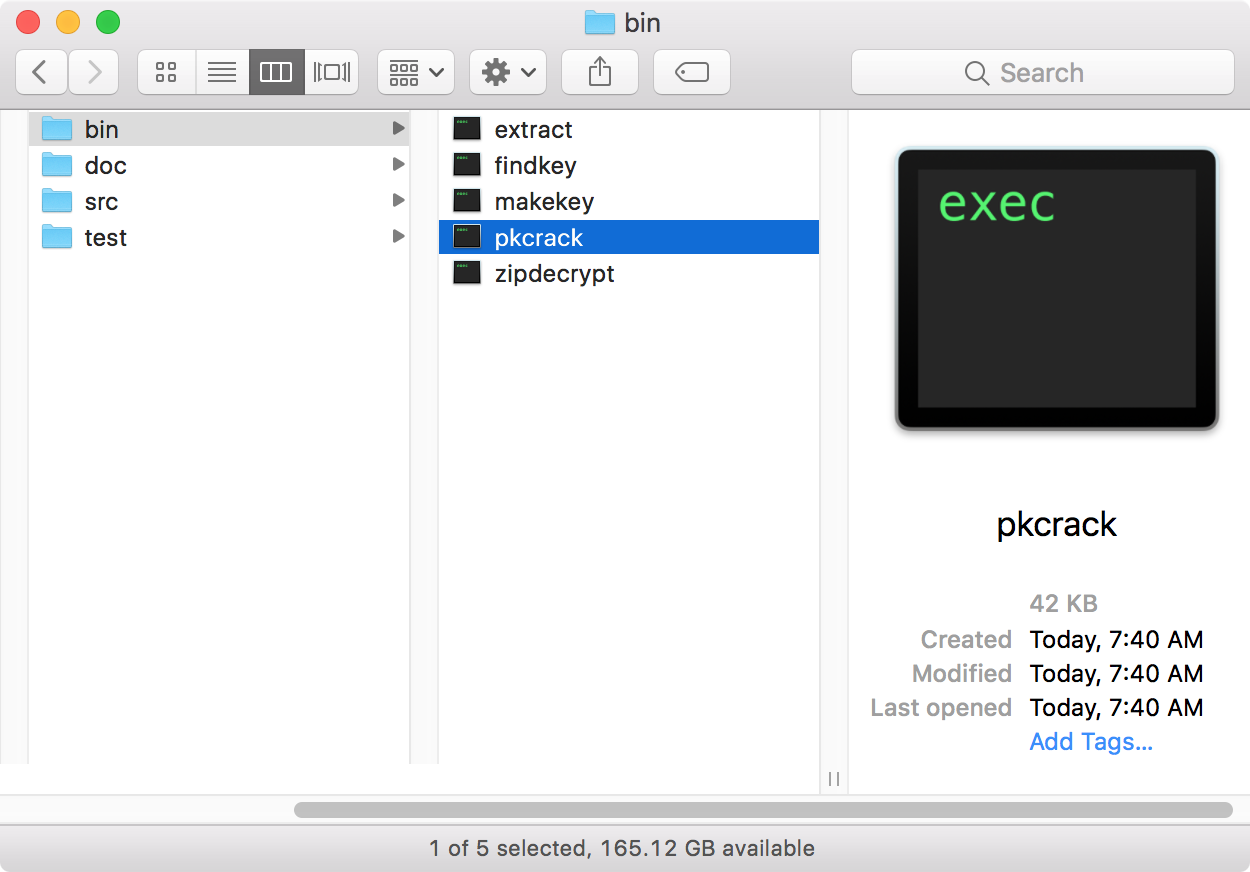The image size is (1250, 872).
Task: Select the makekey executable
Action: coord(544,201)
